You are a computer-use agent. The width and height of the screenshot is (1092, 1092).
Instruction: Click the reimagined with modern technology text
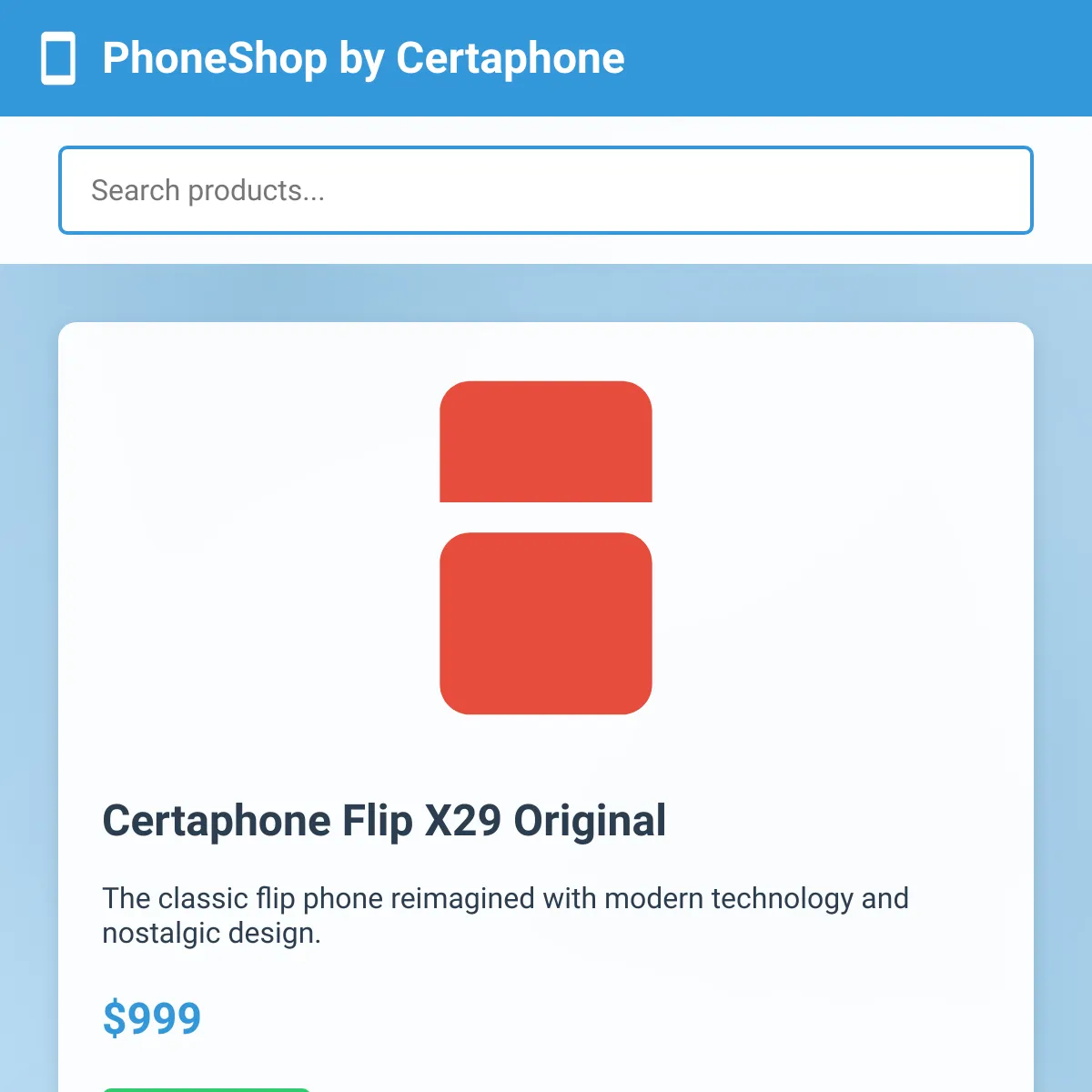coord(622,898)
